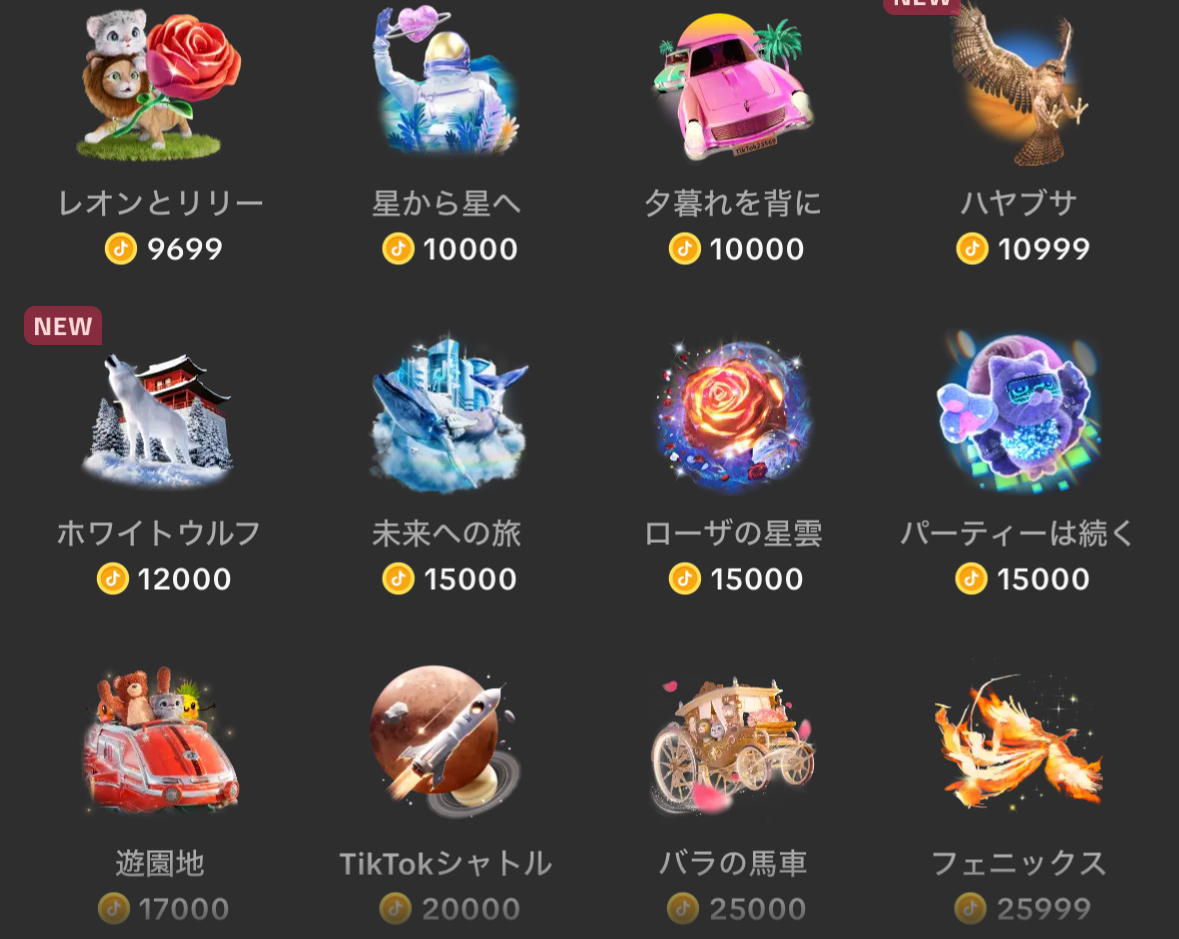The image size is (1179, 939).
Task: Select the レオンとリリー lion and rose gift
Action: tap(160, 84)
